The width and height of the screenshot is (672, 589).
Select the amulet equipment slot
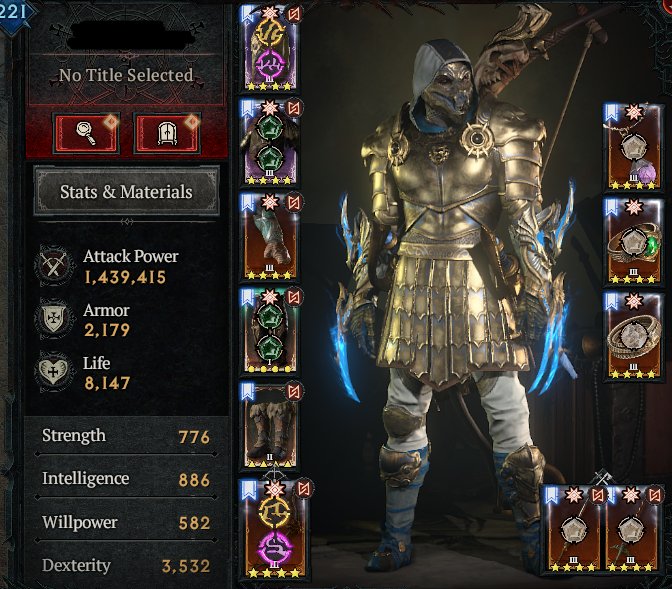[633, 147]
